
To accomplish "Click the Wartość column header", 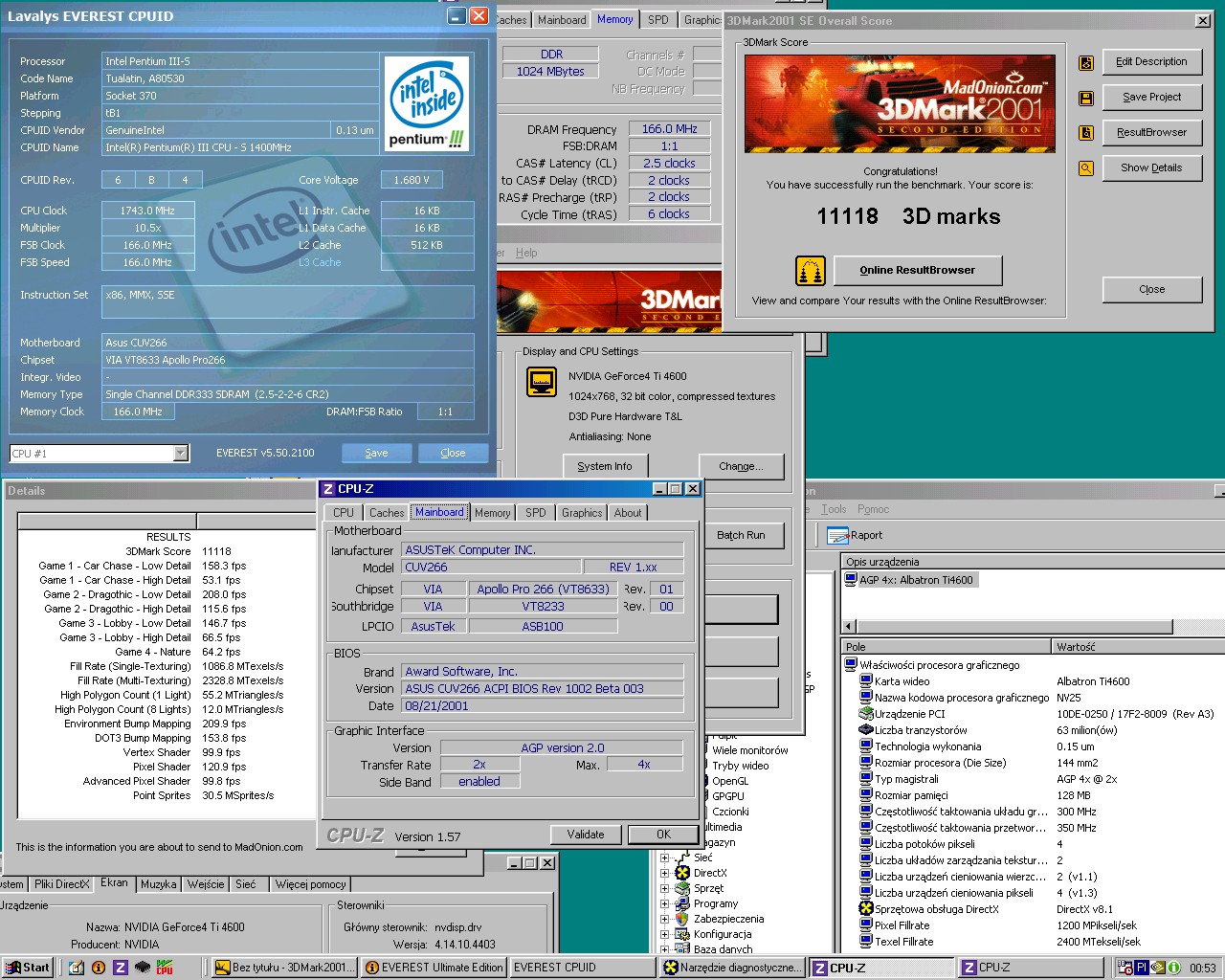I will click(x=1137, y=647).
